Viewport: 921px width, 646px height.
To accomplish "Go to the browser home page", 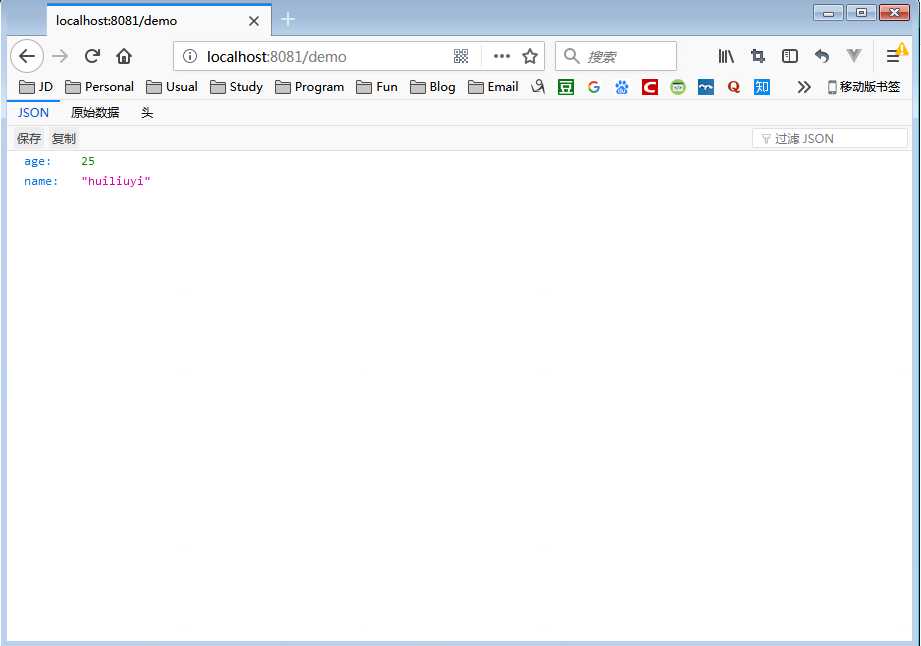I will tap(124, 56).
